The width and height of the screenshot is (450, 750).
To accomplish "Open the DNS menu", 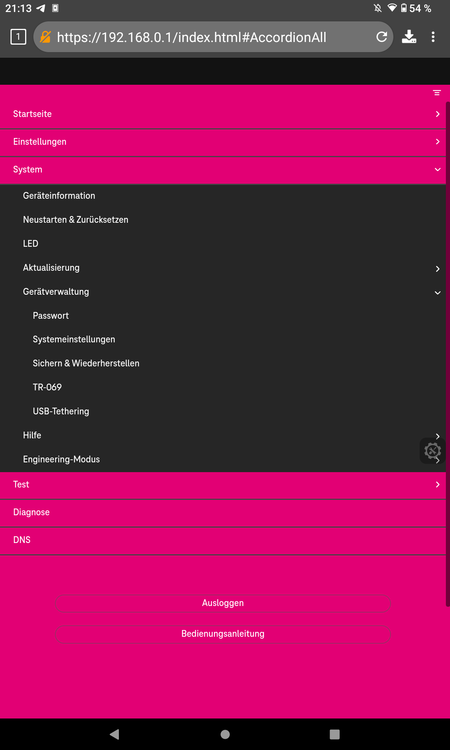I will 223,540.
